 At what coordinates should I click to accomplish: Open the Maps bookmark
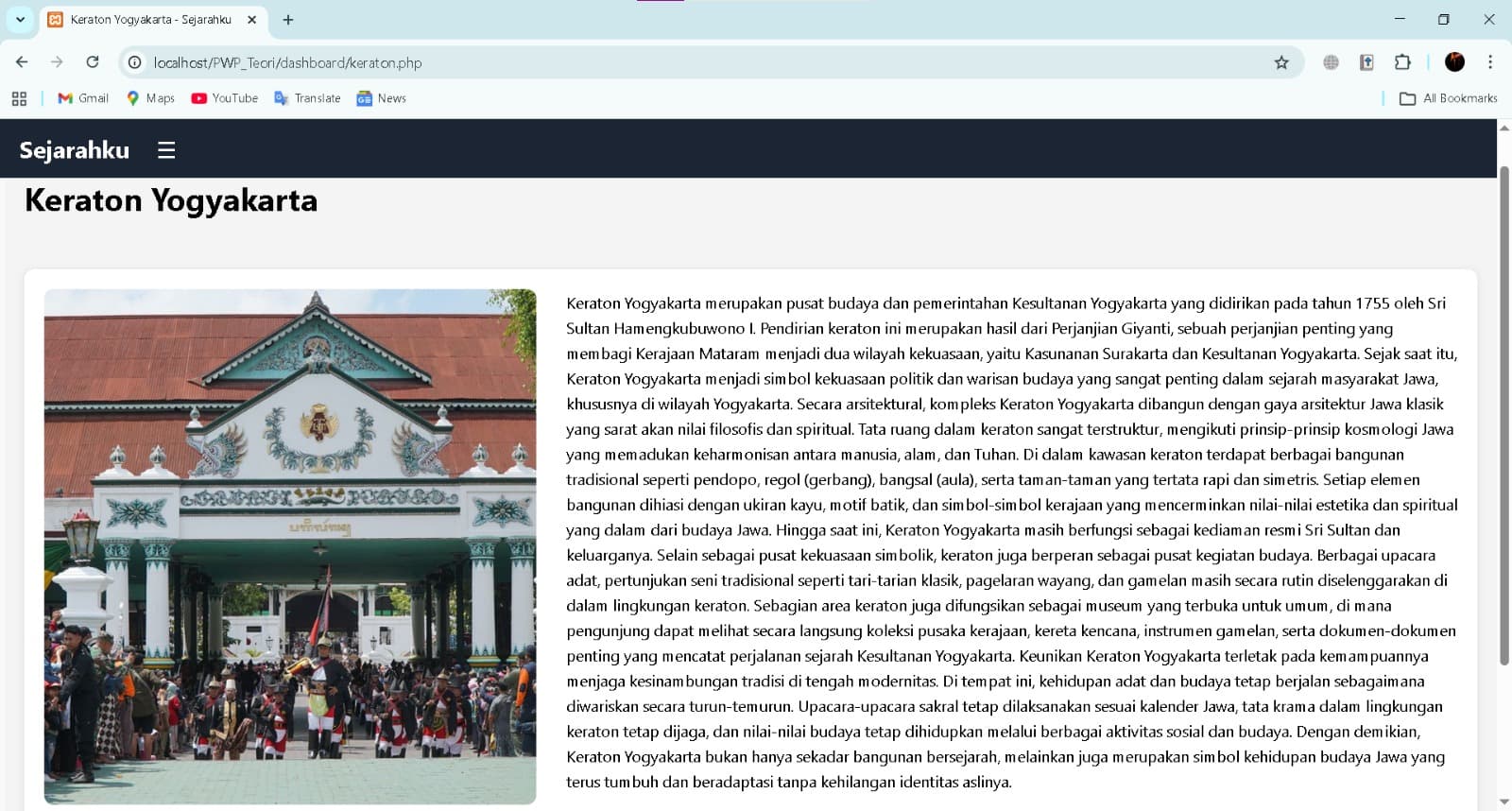151,98
